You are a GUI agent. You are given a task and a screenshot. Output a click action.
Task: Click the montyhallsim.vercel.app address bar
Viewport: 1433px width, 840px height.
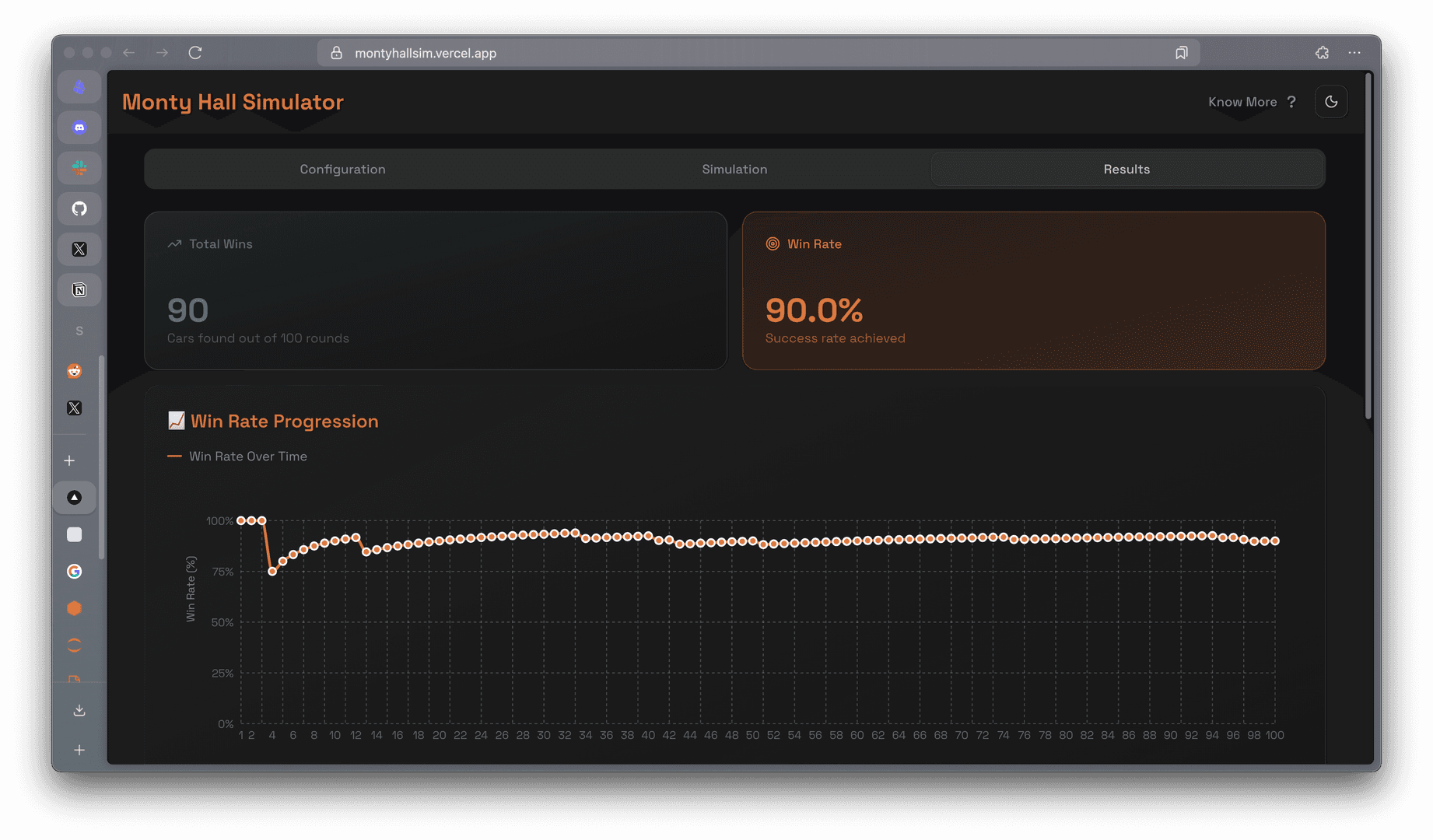pos(700,53)
